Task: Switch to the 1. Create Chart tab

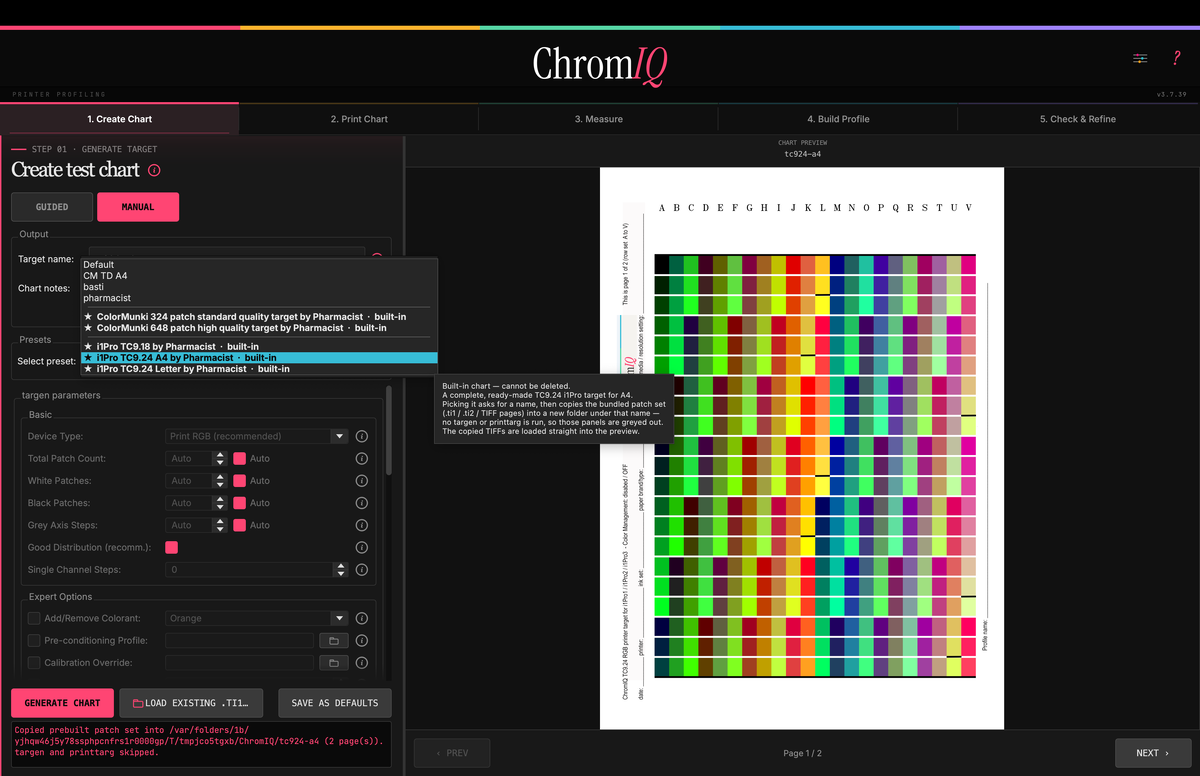Action: (x=120, y=119)
